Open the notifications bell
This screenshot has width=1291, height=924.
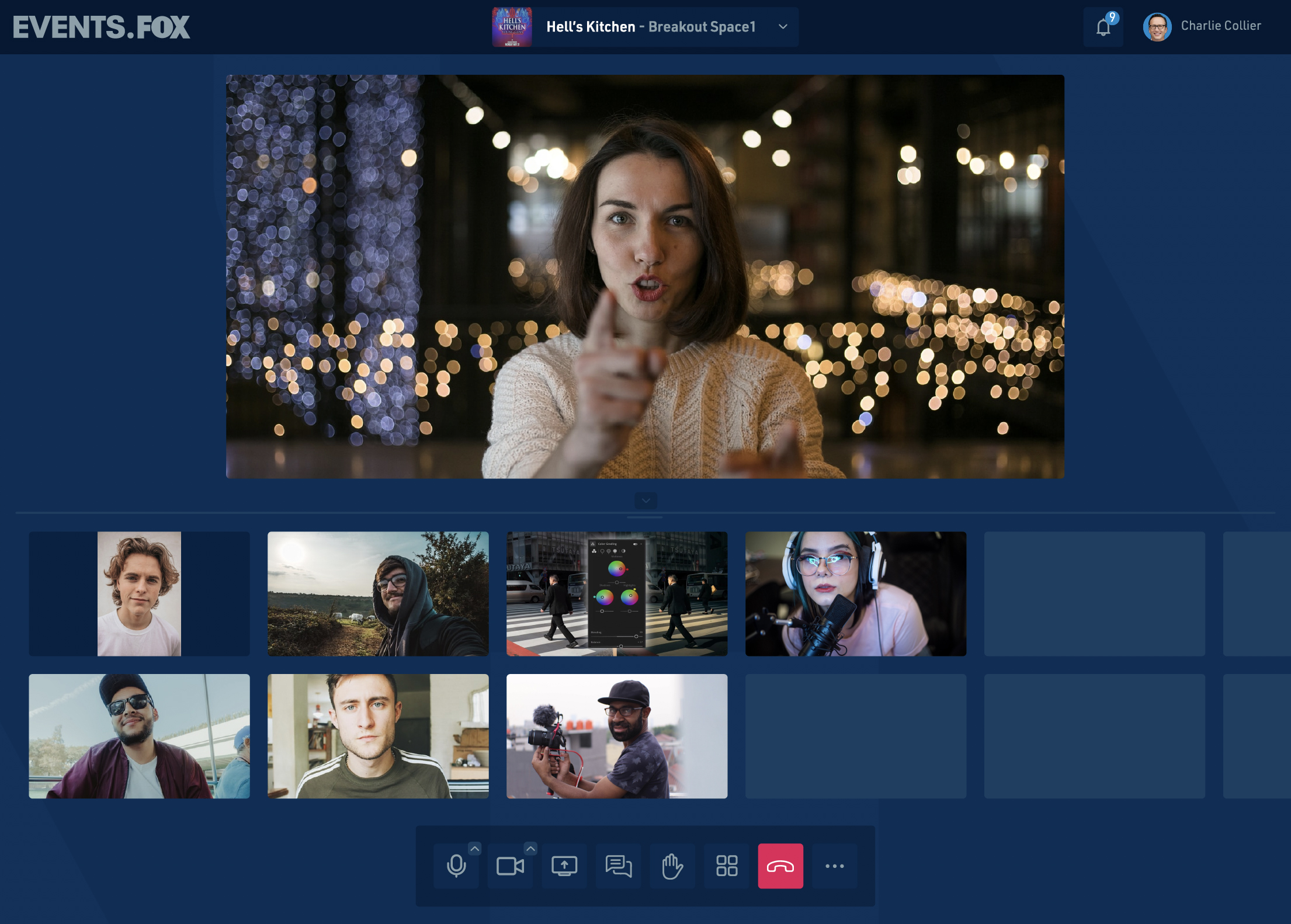[x=1103, y=27]
